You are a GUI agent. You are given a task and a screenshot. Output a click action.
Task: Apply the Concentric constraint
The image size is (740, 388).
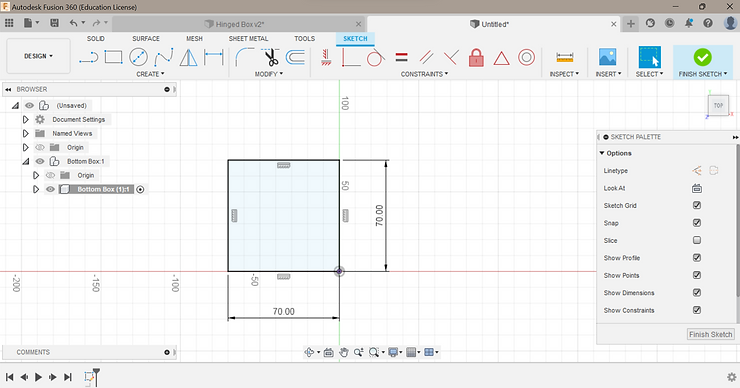click(x=526, y=58)
